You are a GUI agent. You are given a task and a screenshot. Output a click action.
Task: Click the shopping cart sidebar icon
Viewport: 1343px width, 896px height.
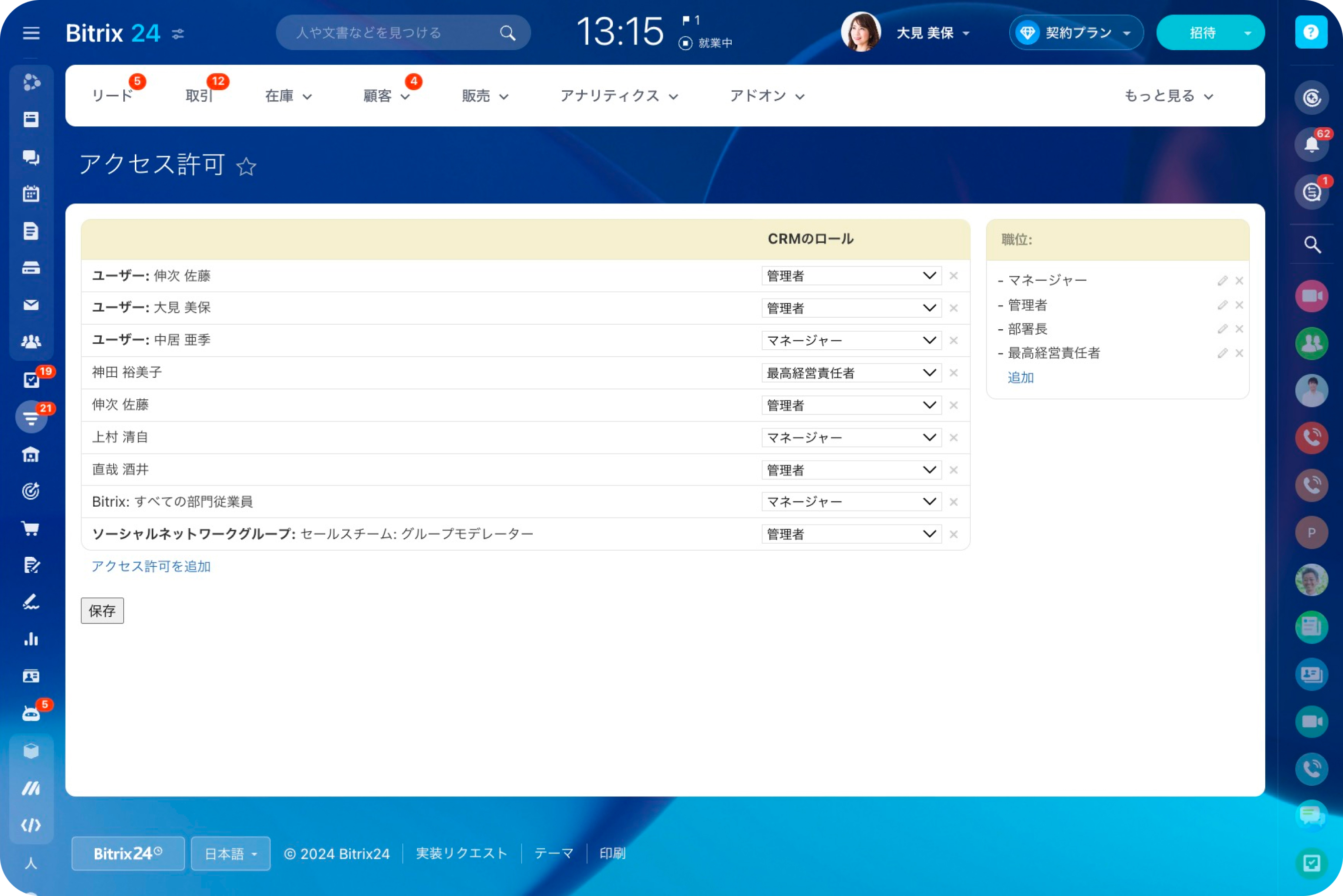coord(31,528)
